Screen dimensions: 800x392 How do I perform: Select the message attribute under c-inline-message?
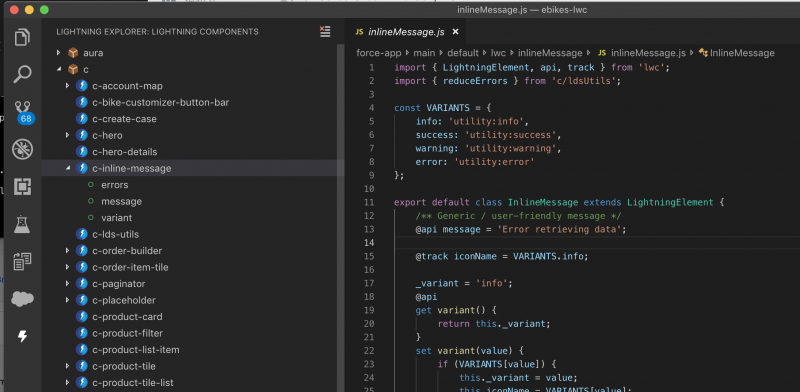(121, 201)
